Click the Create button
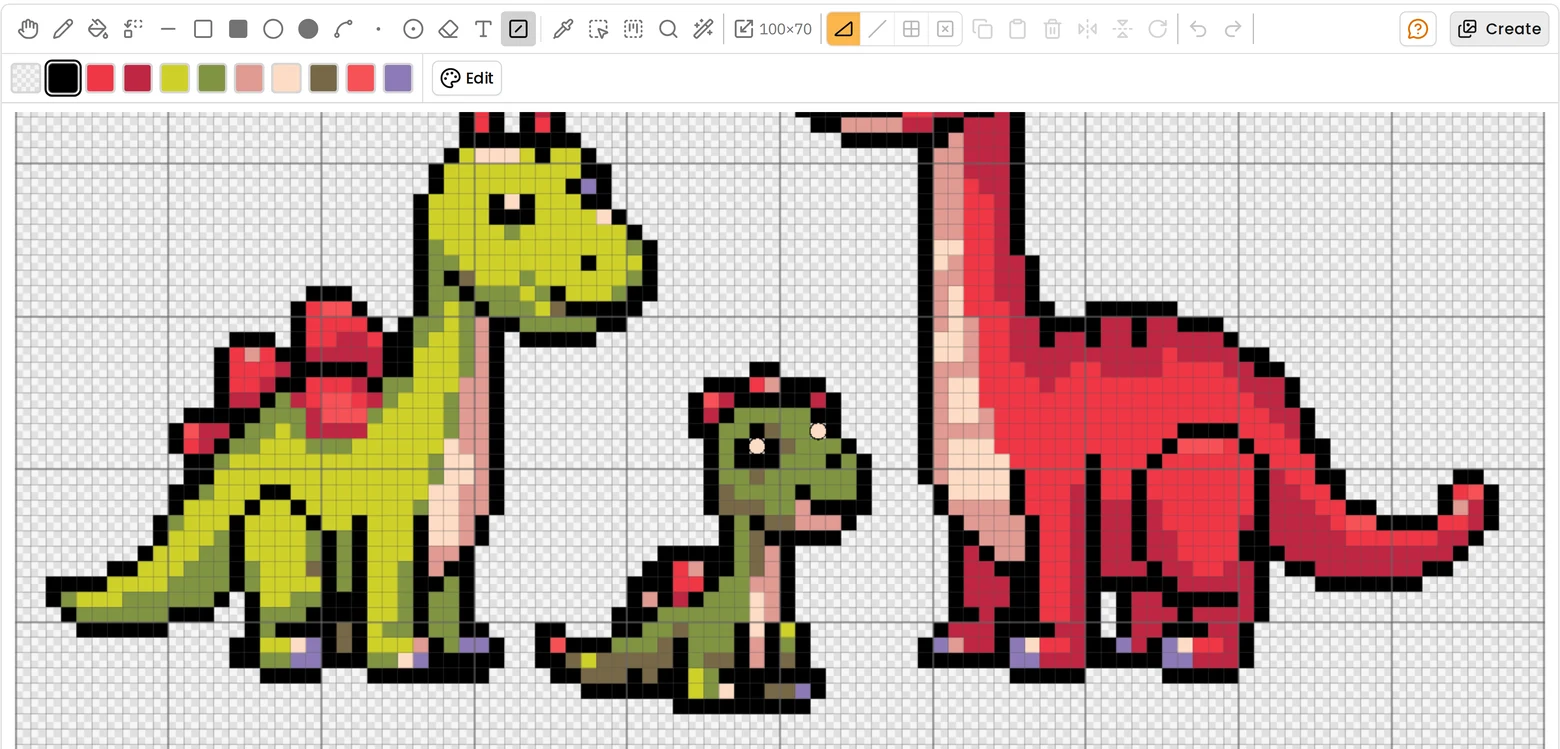The width and height of the screenshot is (1560, 749). [x=1499, y=29]
